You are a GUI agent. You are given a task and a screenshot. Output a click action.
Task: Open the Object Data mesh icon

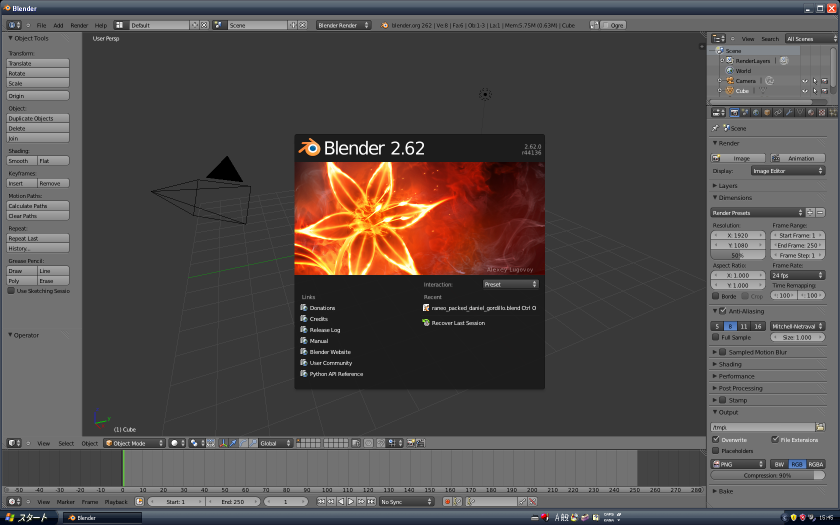pyautogui.click(x=800, y=112)
